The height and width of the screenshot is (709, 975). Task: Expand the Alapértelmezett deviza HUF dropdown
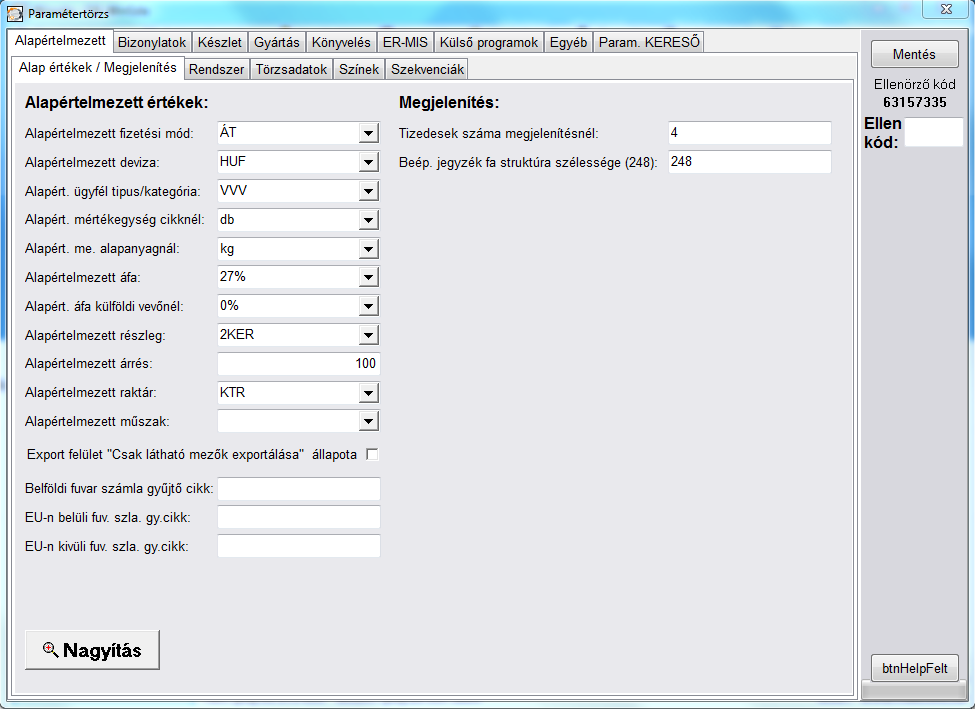(x=369, y=162)
